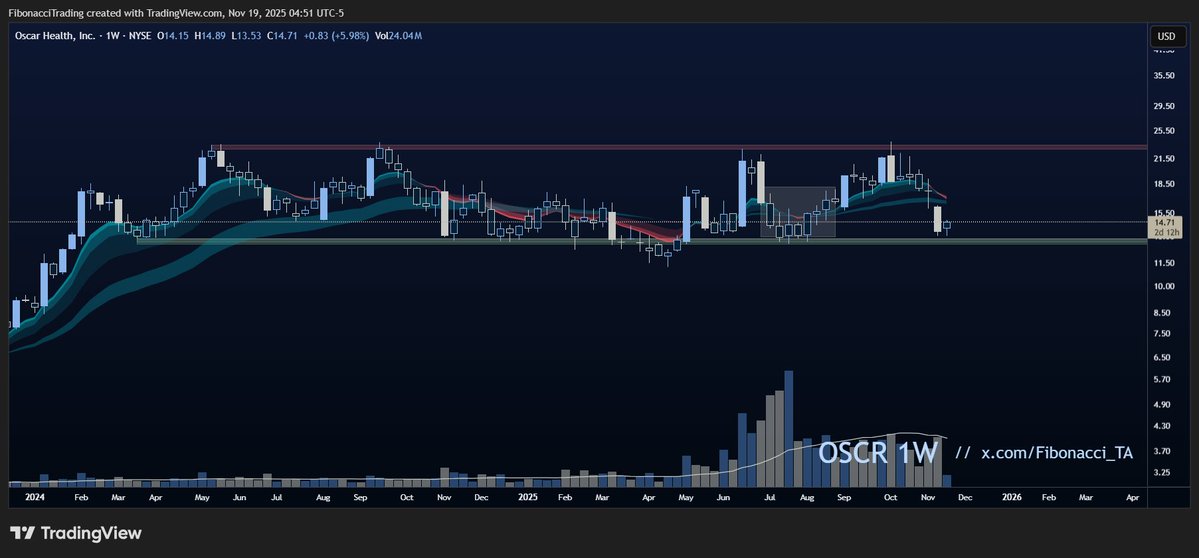1199x558 pixels.
Task: Select the Oscar Health, Inc. symbol title
Action: click(x=53, y=36)
